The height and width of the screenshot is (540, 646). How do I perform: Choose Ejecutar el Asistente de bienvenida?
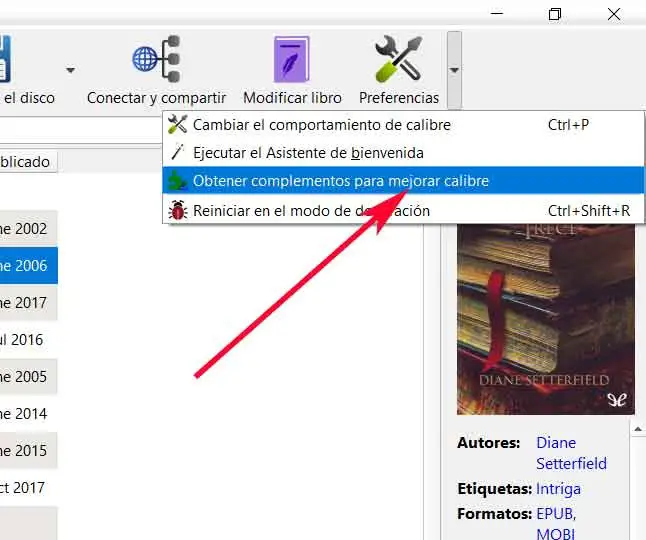click(x=403, y=152)
